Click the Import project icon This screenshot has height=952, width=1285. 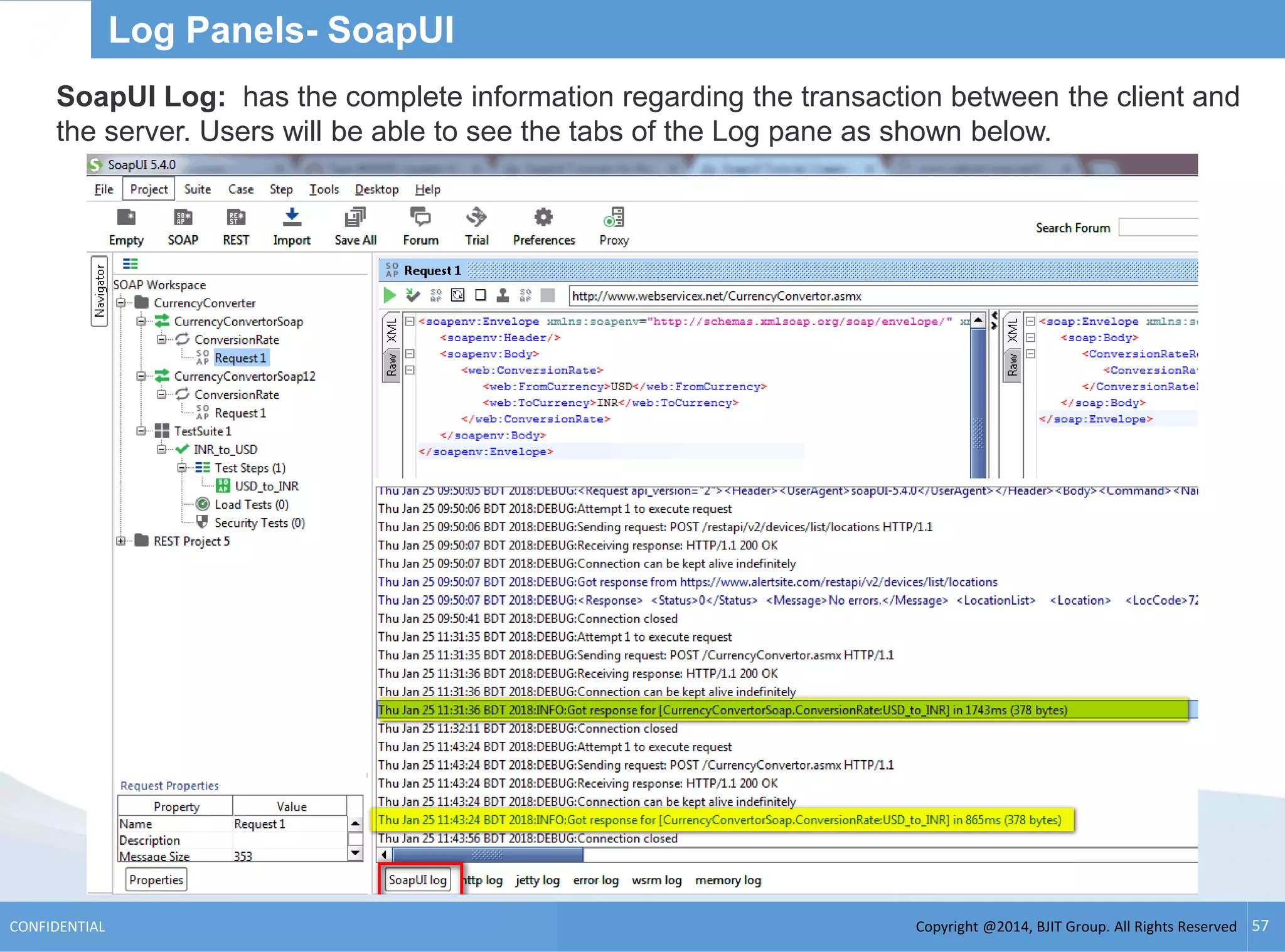pyautogui.click(x=292, y=218)
